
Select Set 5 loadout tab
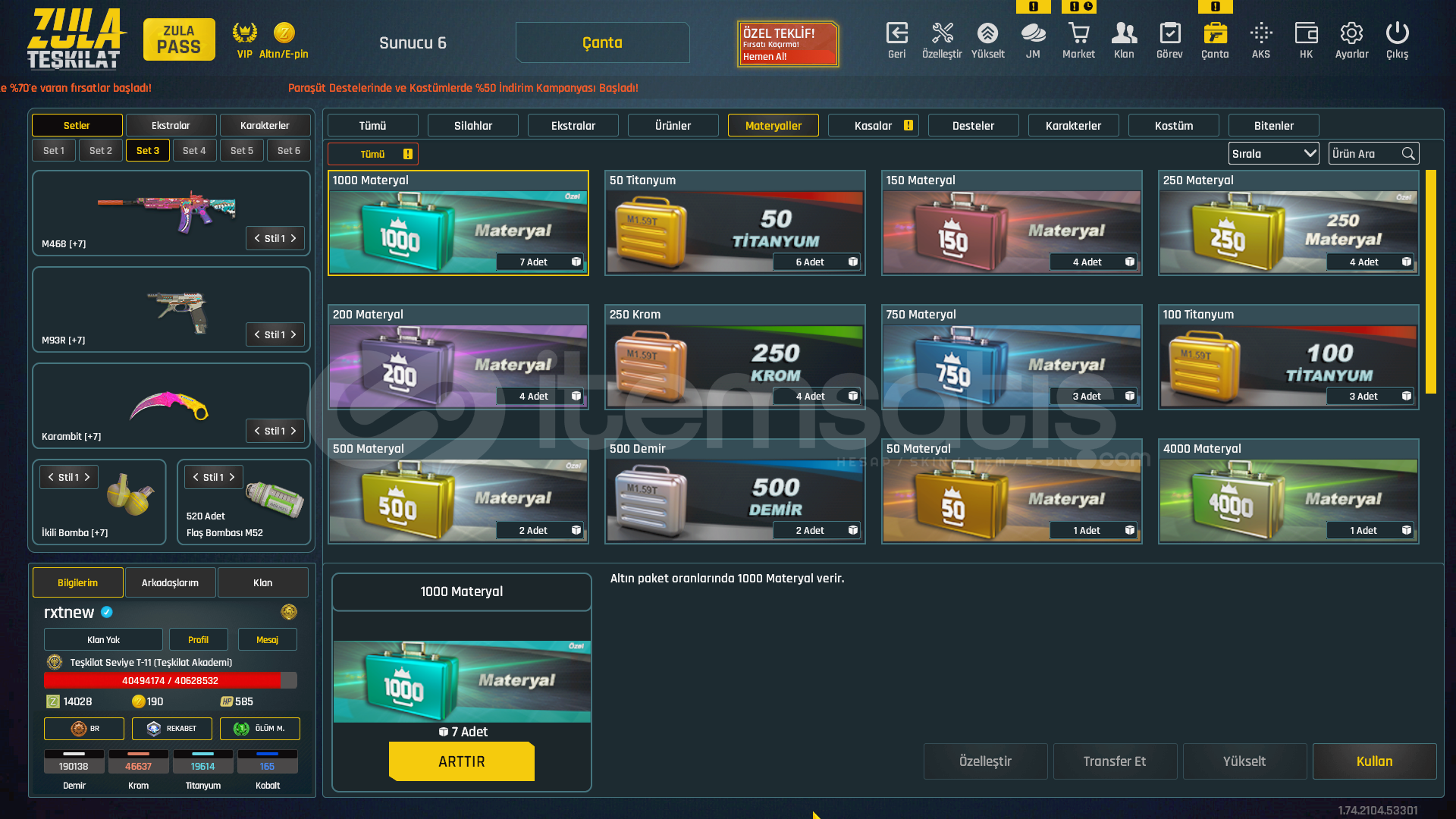click(242, 150)
